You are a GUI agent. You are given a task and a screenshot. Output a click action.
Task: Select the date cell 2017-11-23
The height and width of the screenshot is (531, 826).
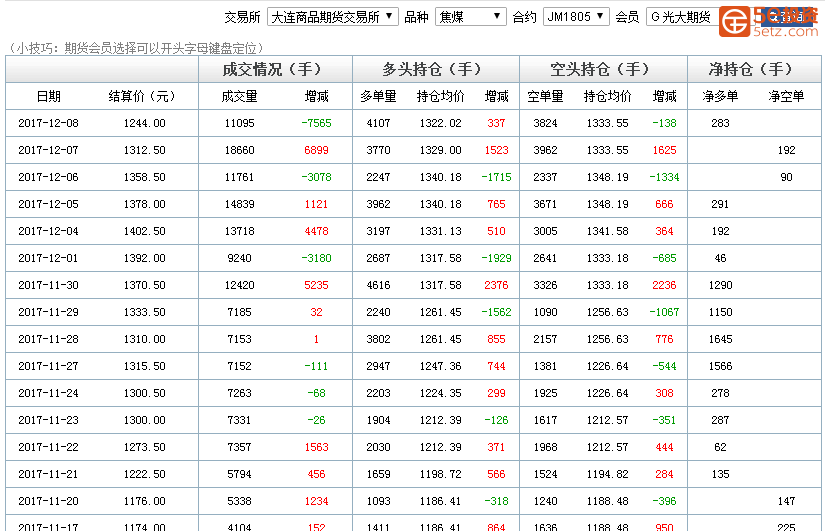click(x=48, y=420)
